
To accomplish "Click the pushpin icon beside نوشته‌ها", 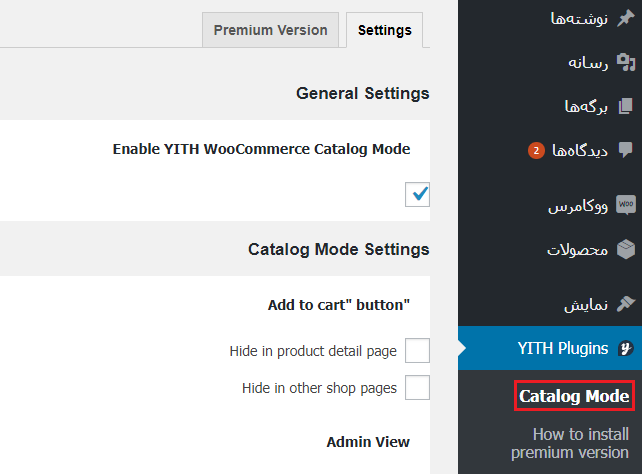I will pos(626,18).
